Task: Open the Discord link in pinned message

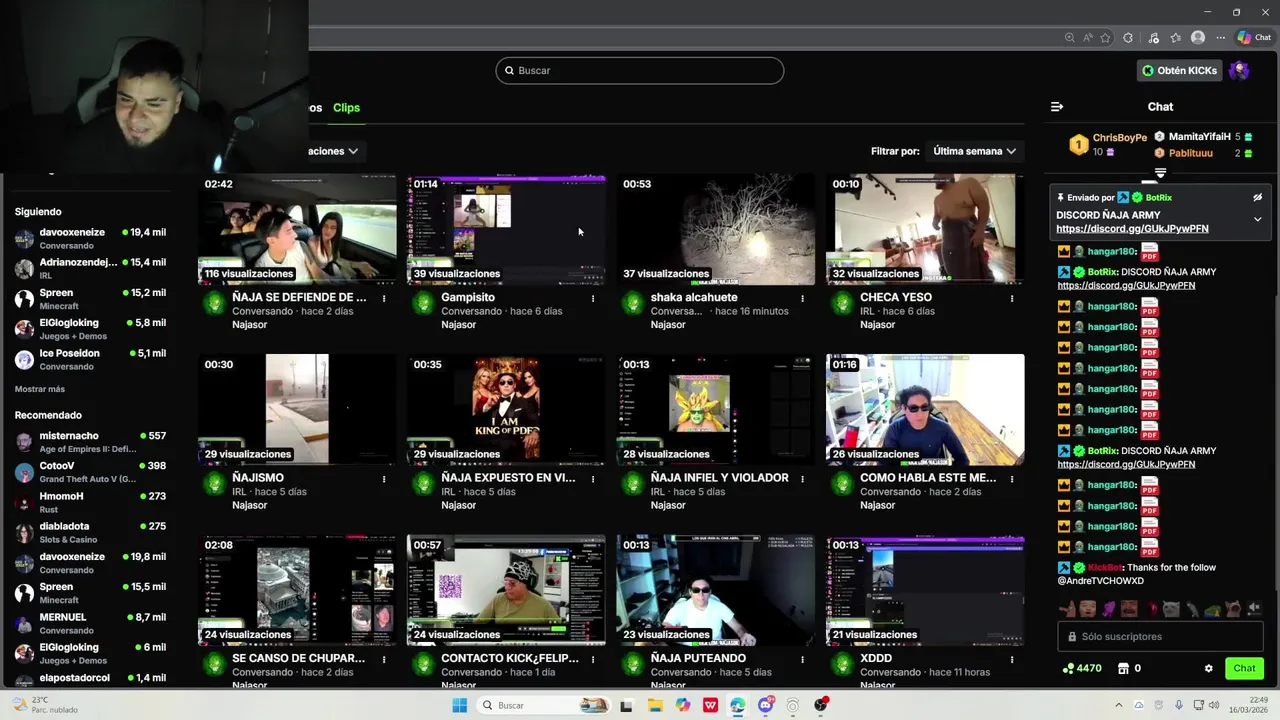Action: point(1132,229)
